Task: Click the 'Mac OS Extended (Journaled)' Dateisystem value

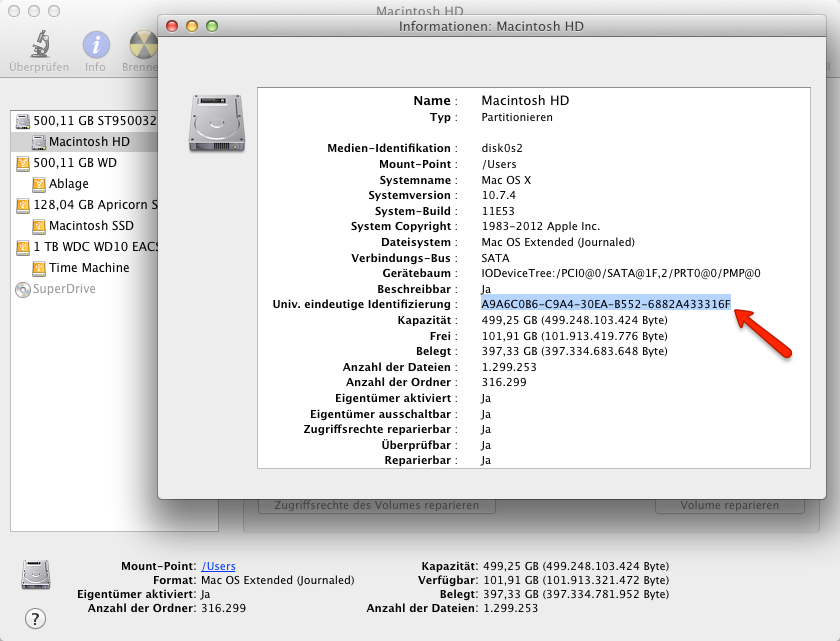Action: click(x=558, y=242)
